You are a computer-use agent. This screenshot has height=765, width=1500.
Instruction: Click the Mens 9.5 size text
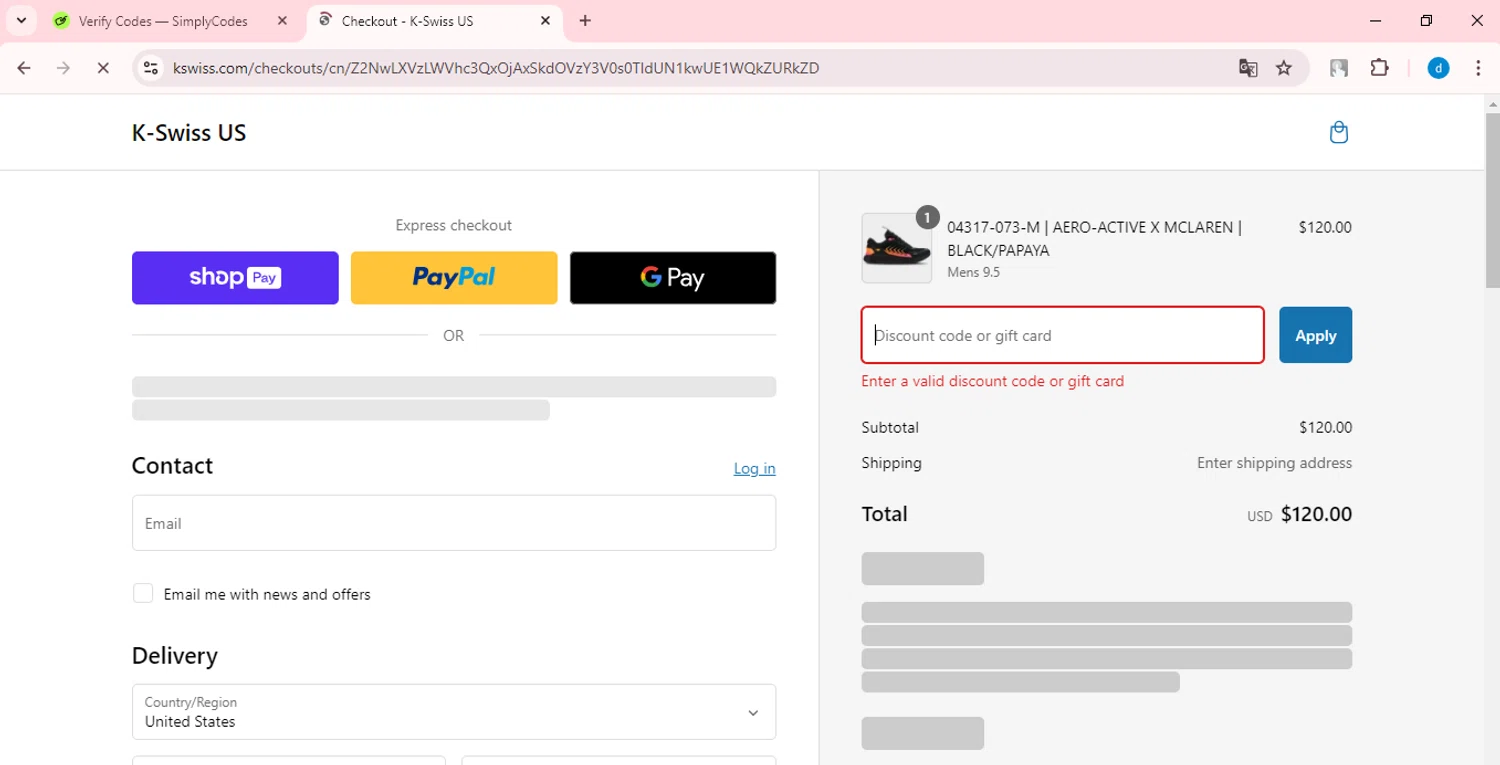[973, 272]
